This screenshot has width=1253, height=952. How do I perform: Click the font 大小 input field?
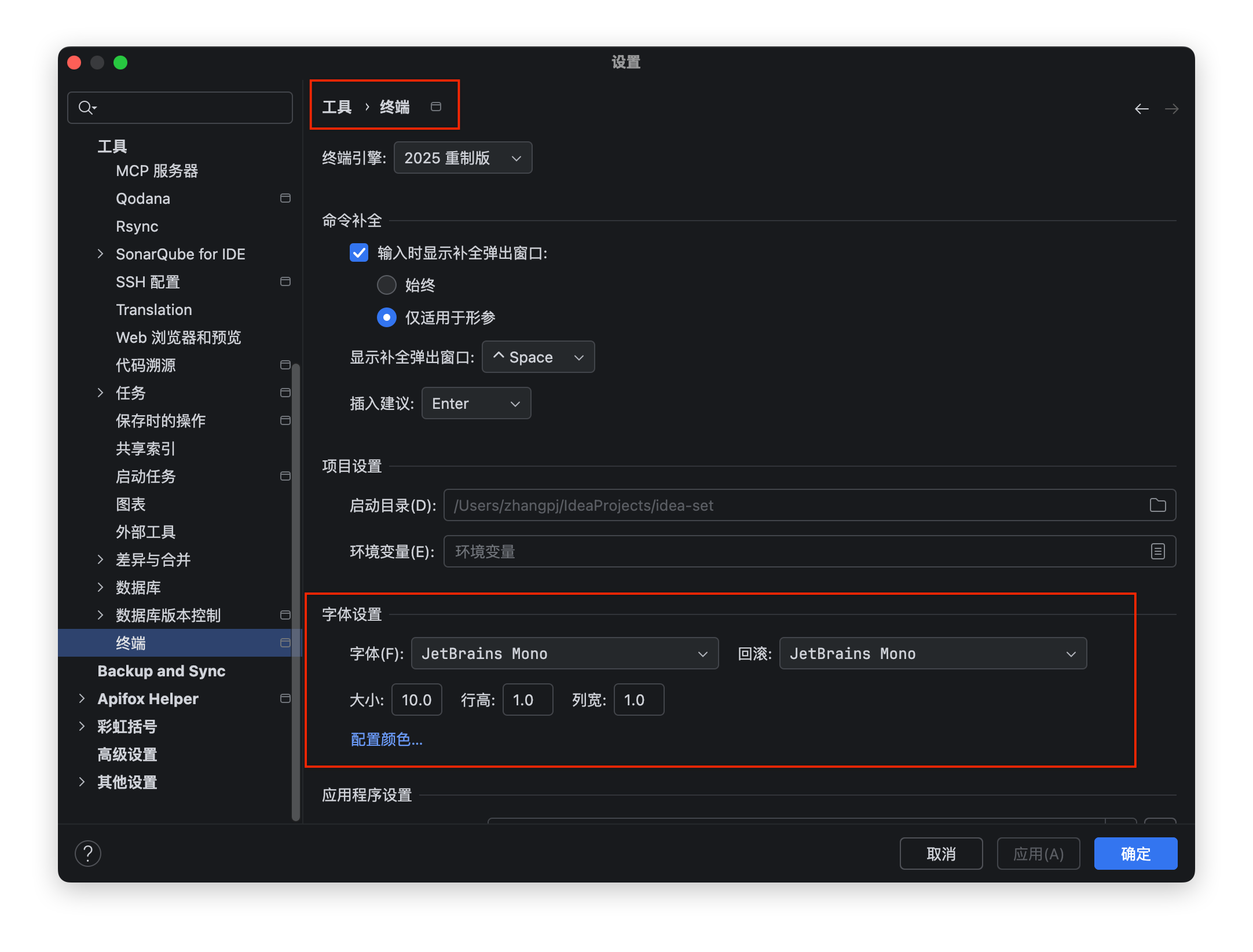tap(417, 700)
